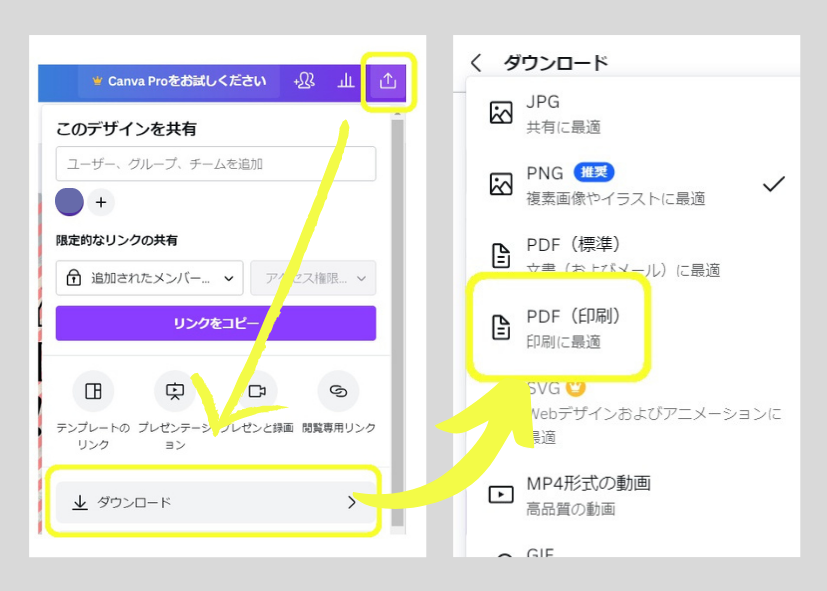
Task: Click the プレゼンと録画 camera icon
Action: 257,392
